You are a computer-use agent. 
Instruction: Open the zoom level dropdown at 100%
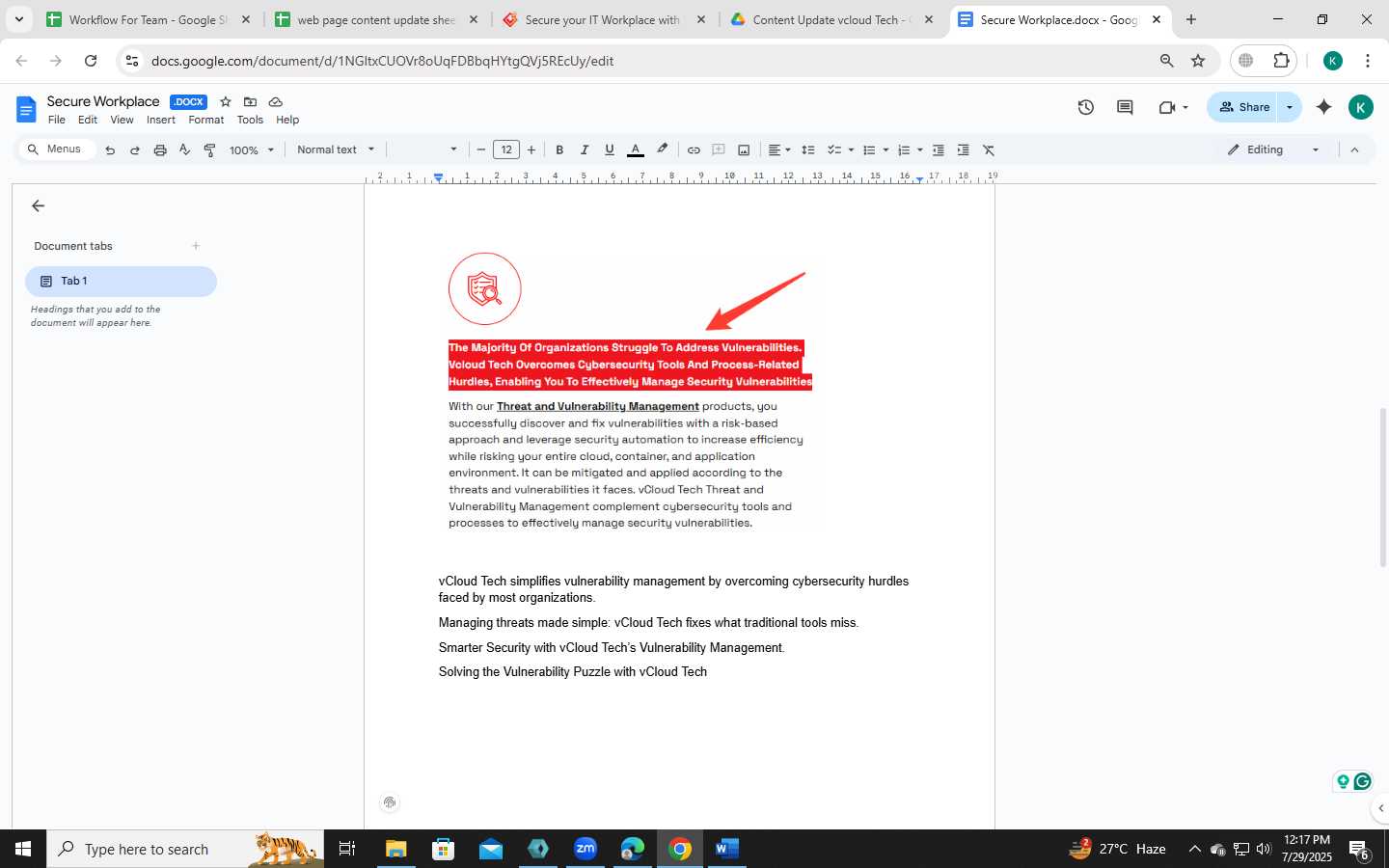(x=252, y=149)
